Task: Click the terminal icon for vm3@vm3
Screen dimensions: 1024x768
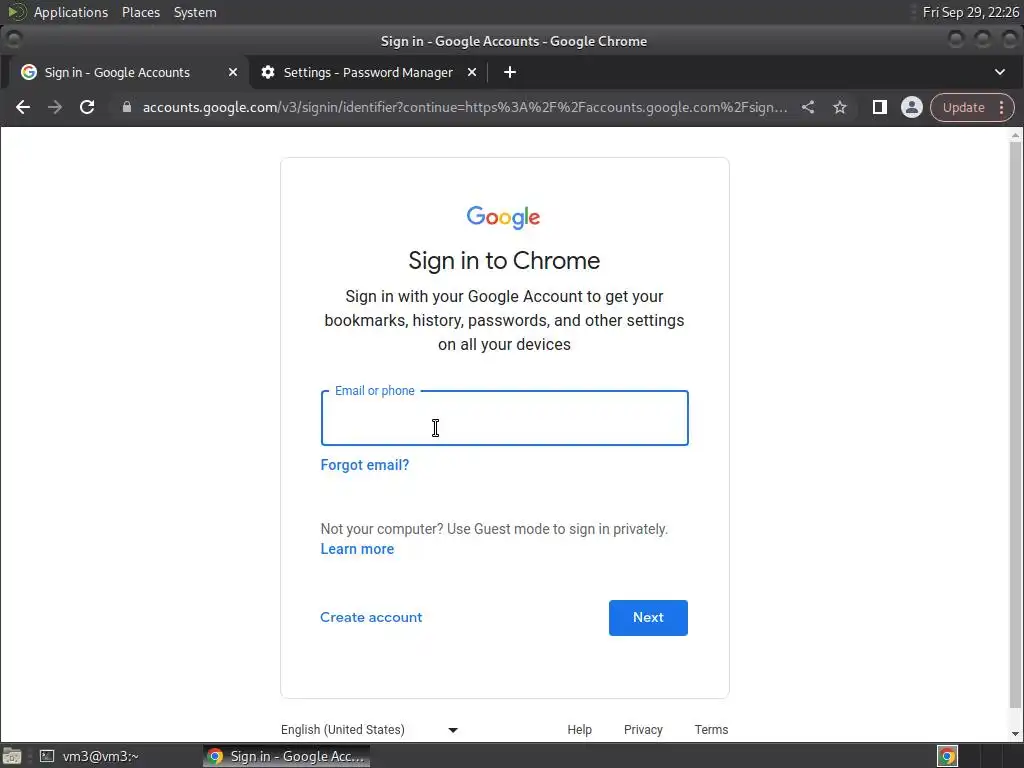Action: [47, 756]
